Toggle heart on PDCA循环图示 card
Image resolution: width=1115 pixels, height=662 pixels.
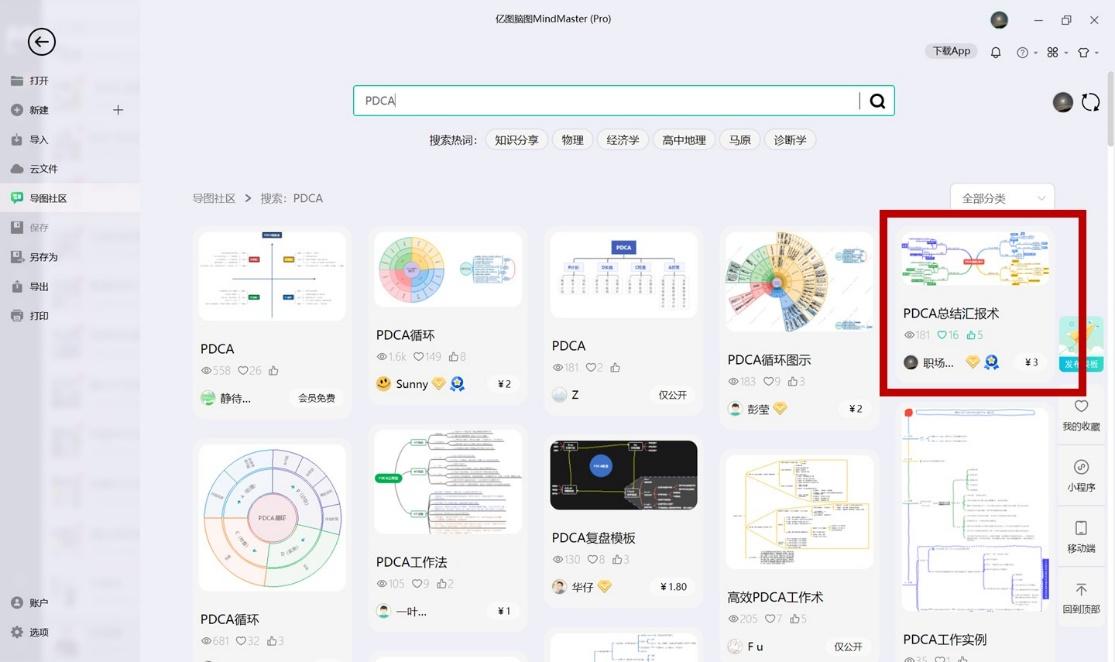click(x=768, y=381)
